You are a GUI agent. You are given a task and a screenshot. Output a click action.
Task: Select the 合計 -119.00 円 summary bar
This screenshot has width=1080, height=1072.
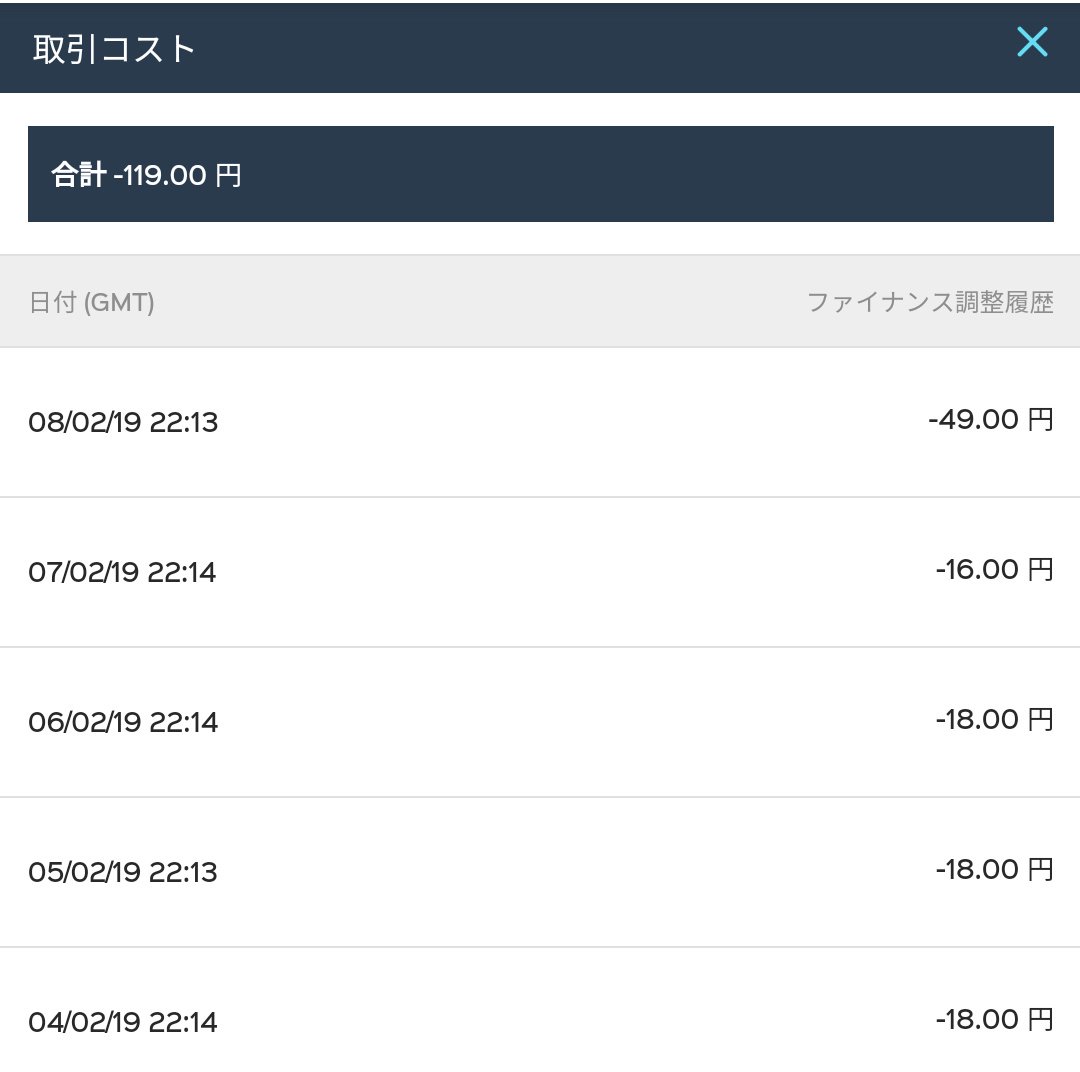pyautogui.click(x=541, y=174)
